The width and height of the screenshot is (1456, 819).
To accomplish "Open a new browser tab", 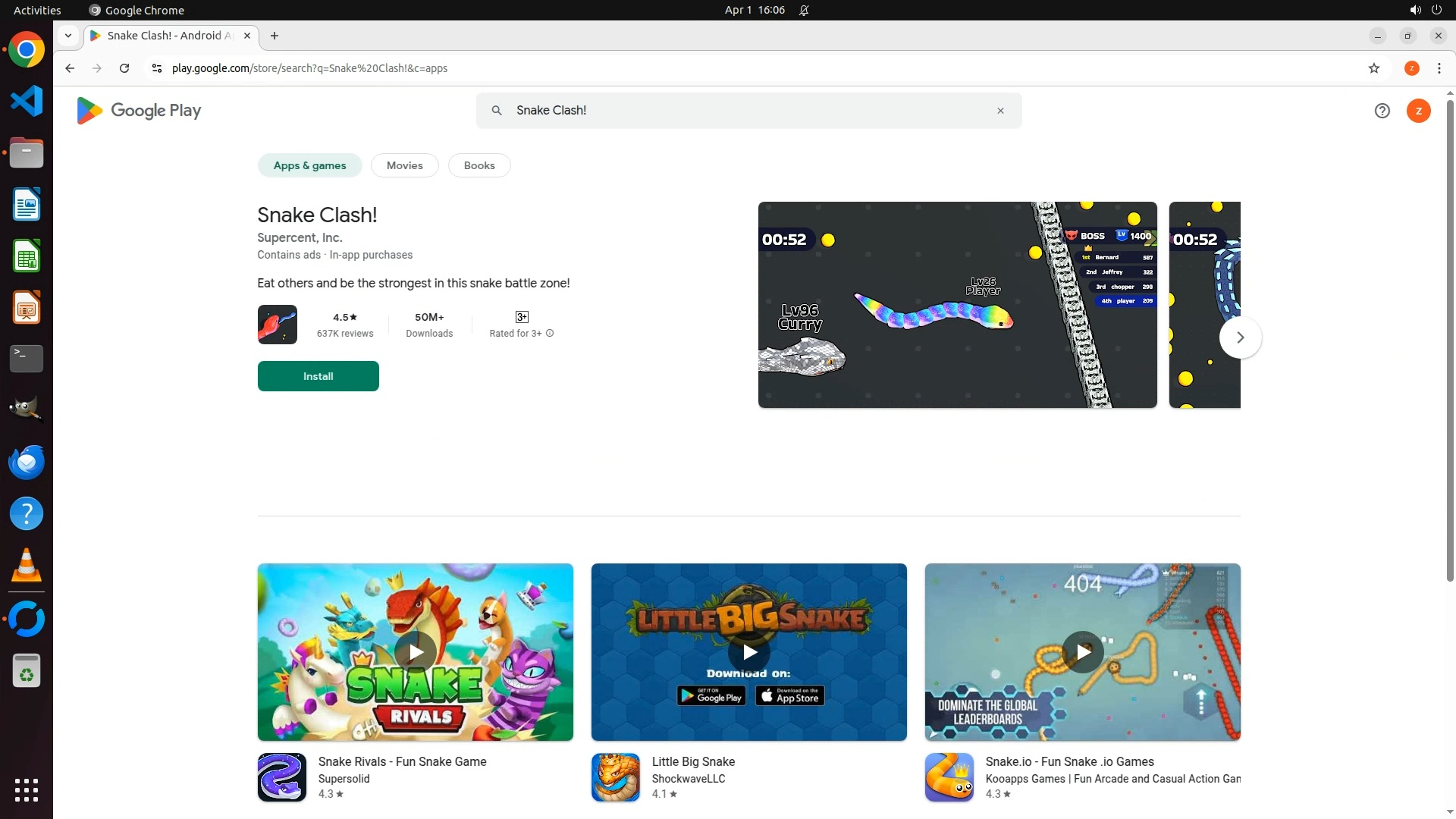I will coord(275,36).
